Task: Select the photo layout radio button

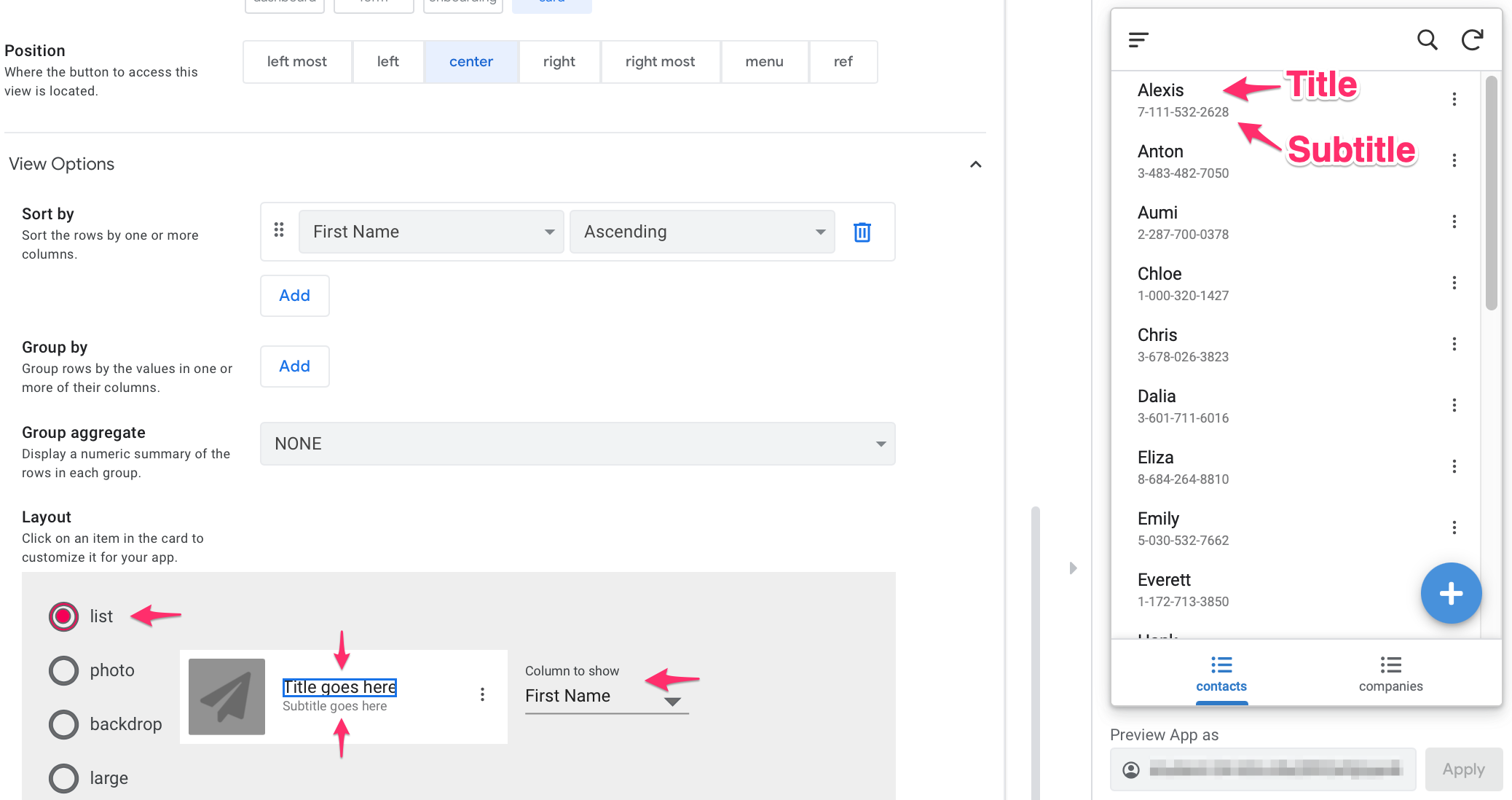Action: pos(64,670)
